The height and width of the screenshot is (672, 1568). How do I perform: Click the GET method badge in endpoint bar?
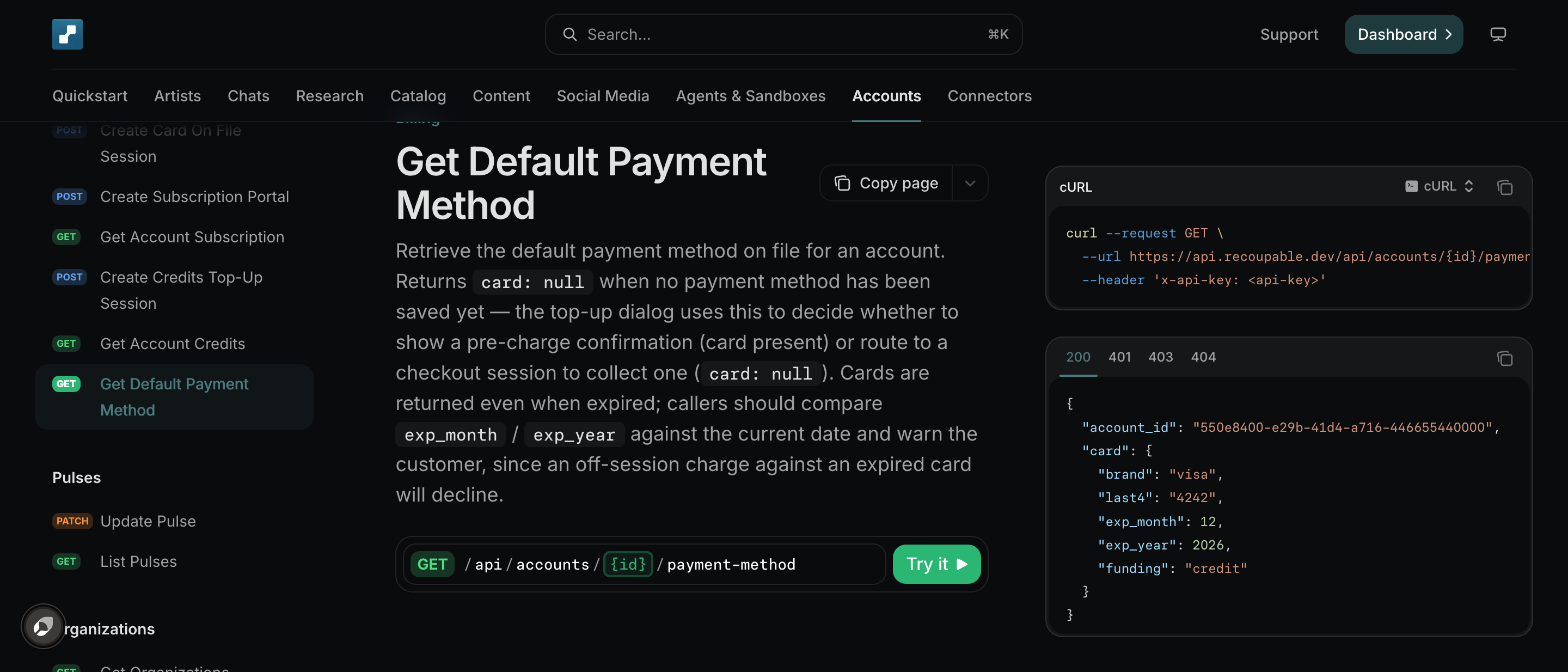pos(432,564)
